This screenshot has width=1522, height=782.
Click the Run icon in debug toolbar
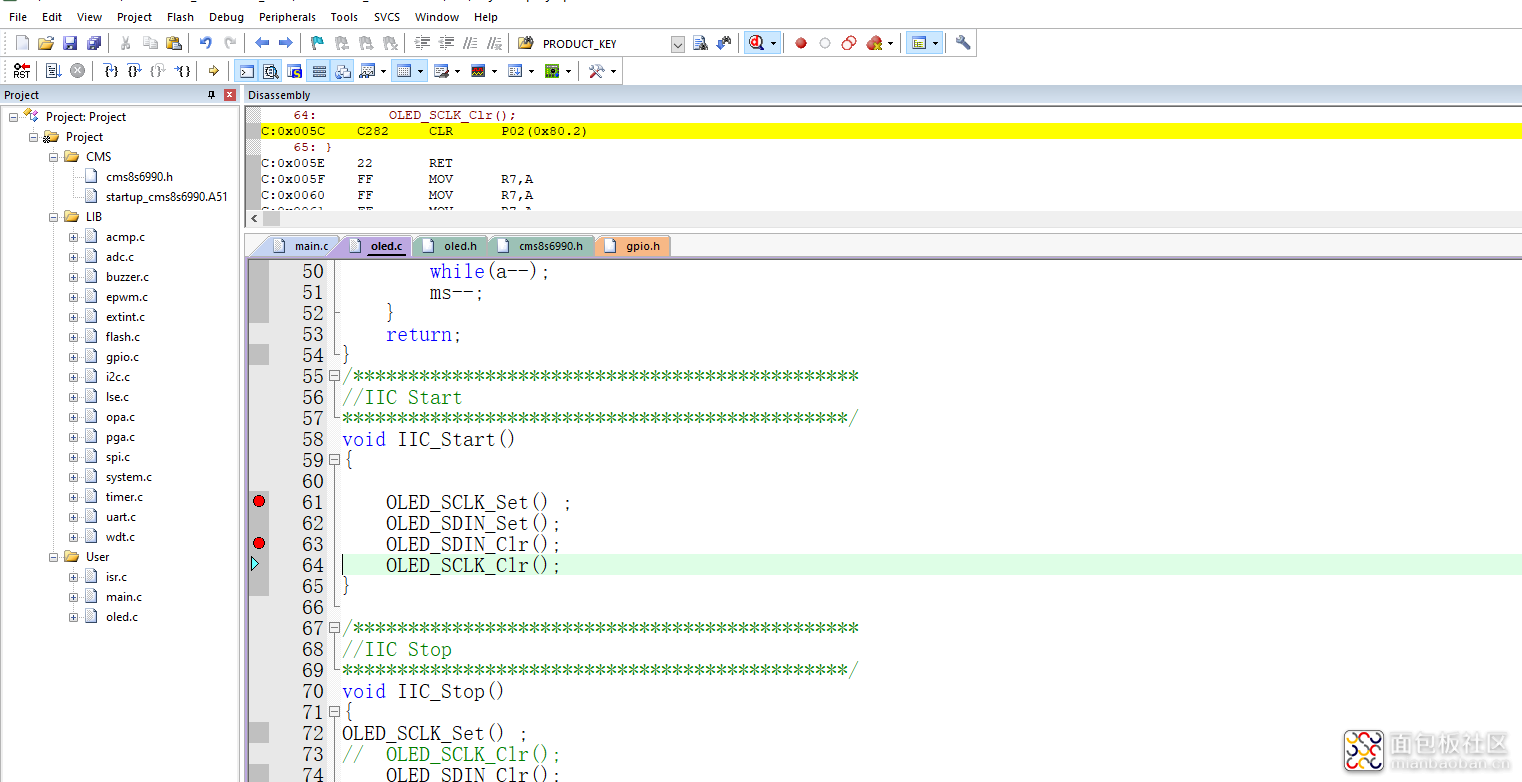coord(53,71)
